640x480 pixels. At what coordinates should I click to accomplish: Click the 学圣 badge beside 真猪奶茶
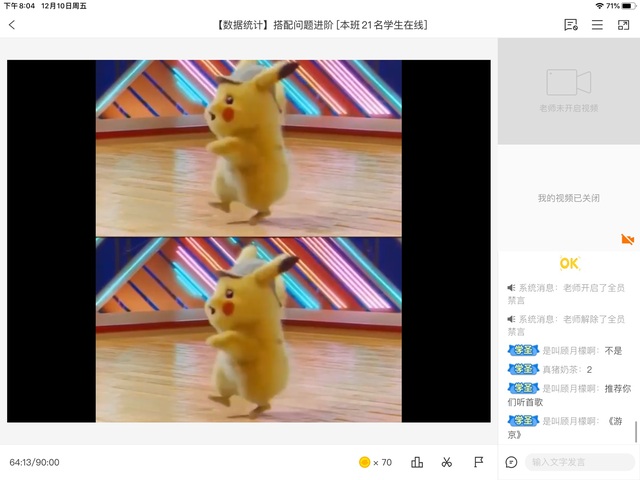523,369
